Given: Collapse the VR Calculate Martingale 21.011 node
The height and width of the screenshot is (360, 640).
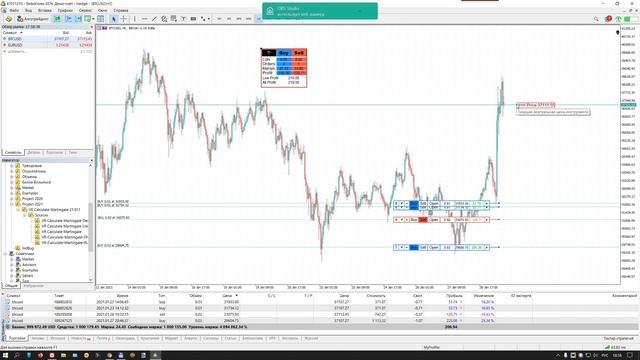Looking at the screenshot, I should point(18,210).
